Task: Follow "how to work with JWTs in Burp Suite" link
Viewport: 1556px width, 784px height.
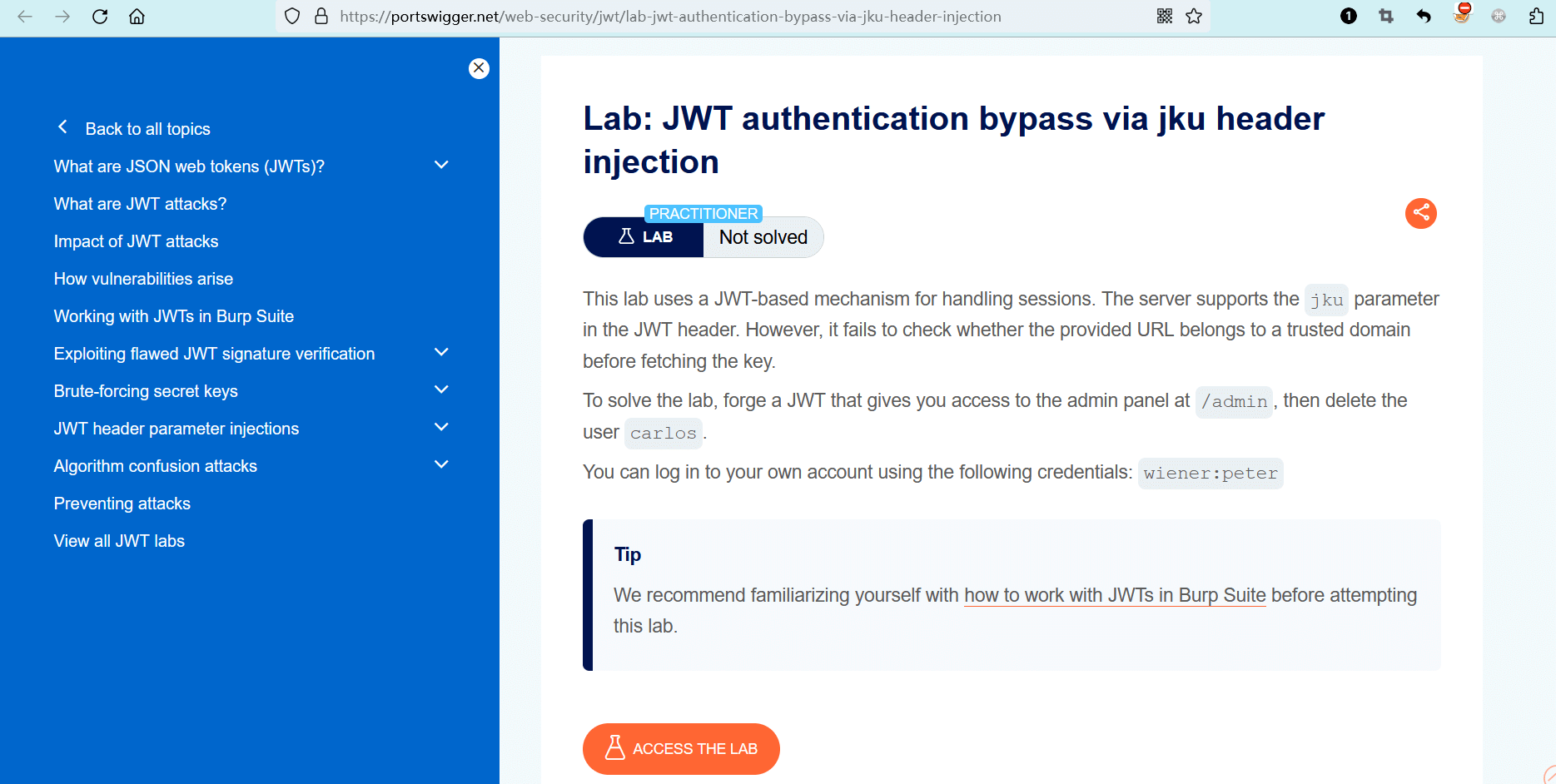Action: pyautogui.click(x=1114, y=595)
